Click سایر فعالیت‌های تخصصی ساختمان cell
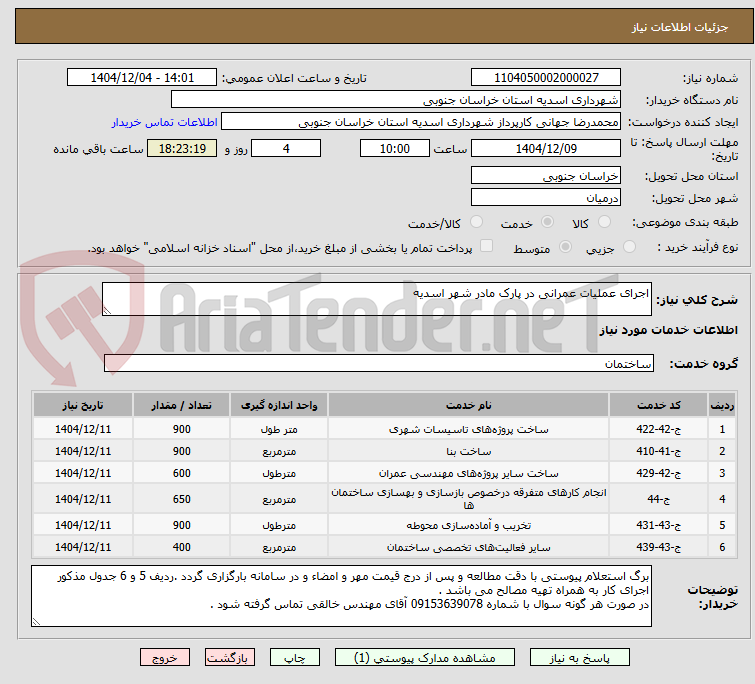 click(x=468, y=547)
